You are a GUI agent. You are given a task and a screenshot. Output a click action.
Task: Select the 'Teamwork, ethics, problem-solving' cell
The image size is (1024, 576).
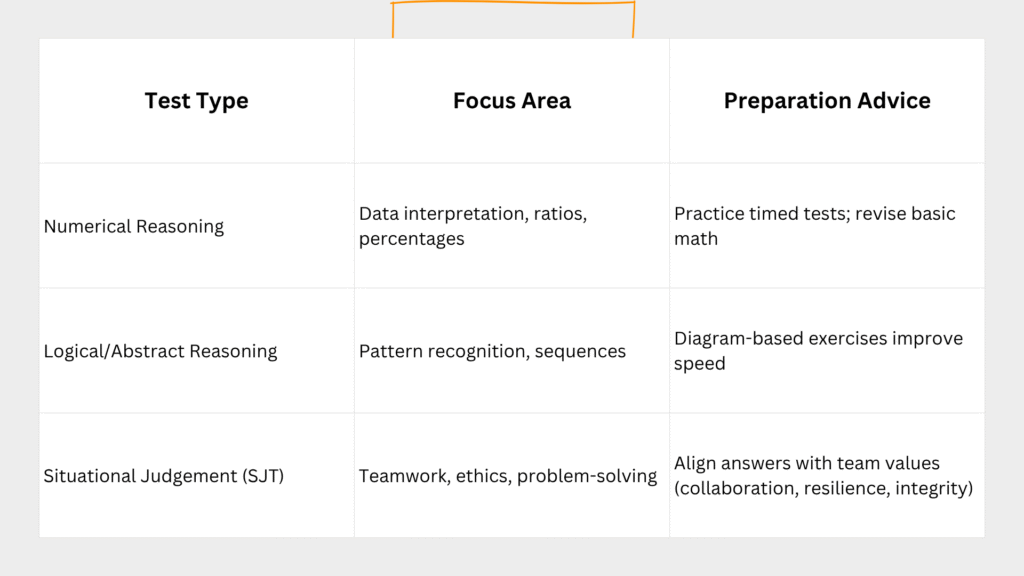pos(508,476)
